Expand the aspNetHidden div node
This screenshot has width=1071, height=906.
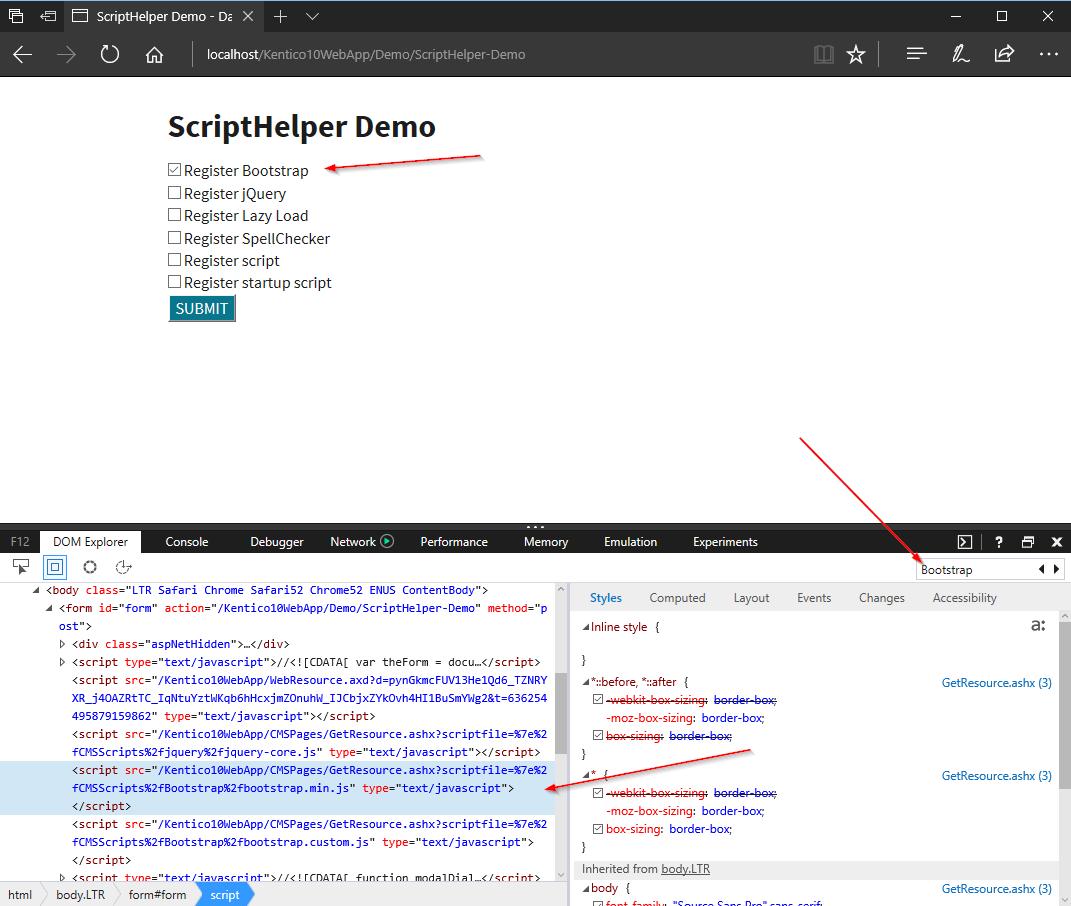tap(62, 643)
